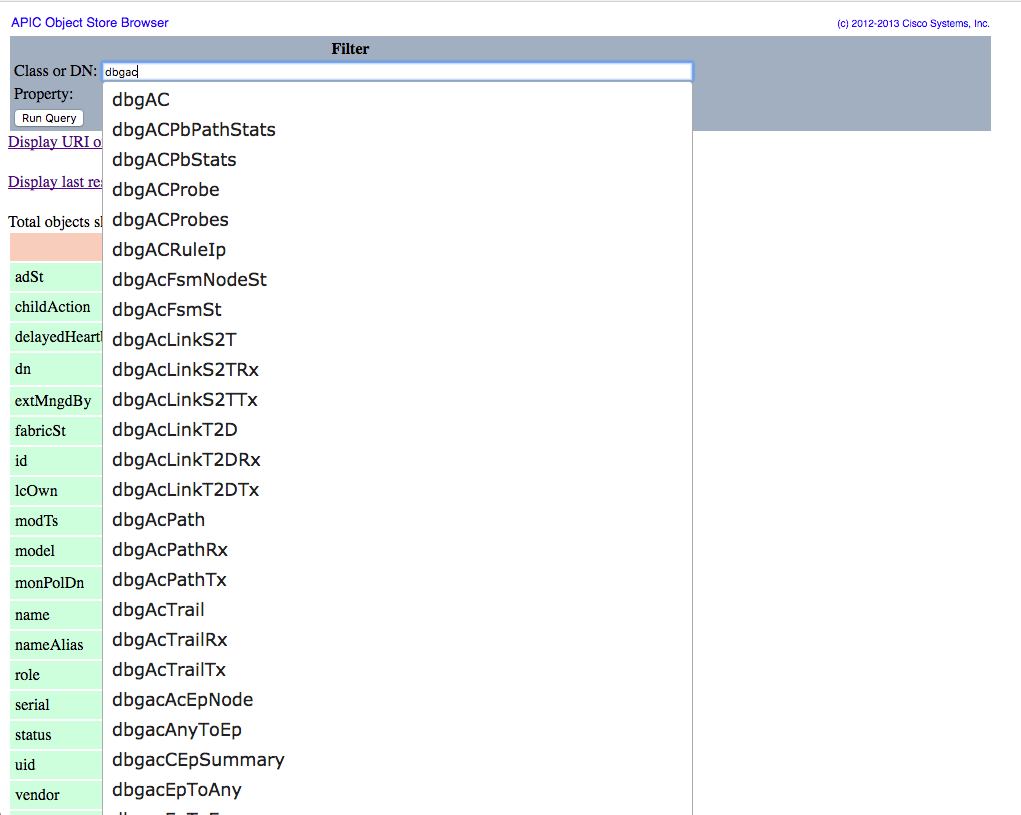Image resolution: width=1021 pixels, height=815 pixels.
Task: Choose dbgACPbPathStats suggestion
Action: (x=194, y=130)
